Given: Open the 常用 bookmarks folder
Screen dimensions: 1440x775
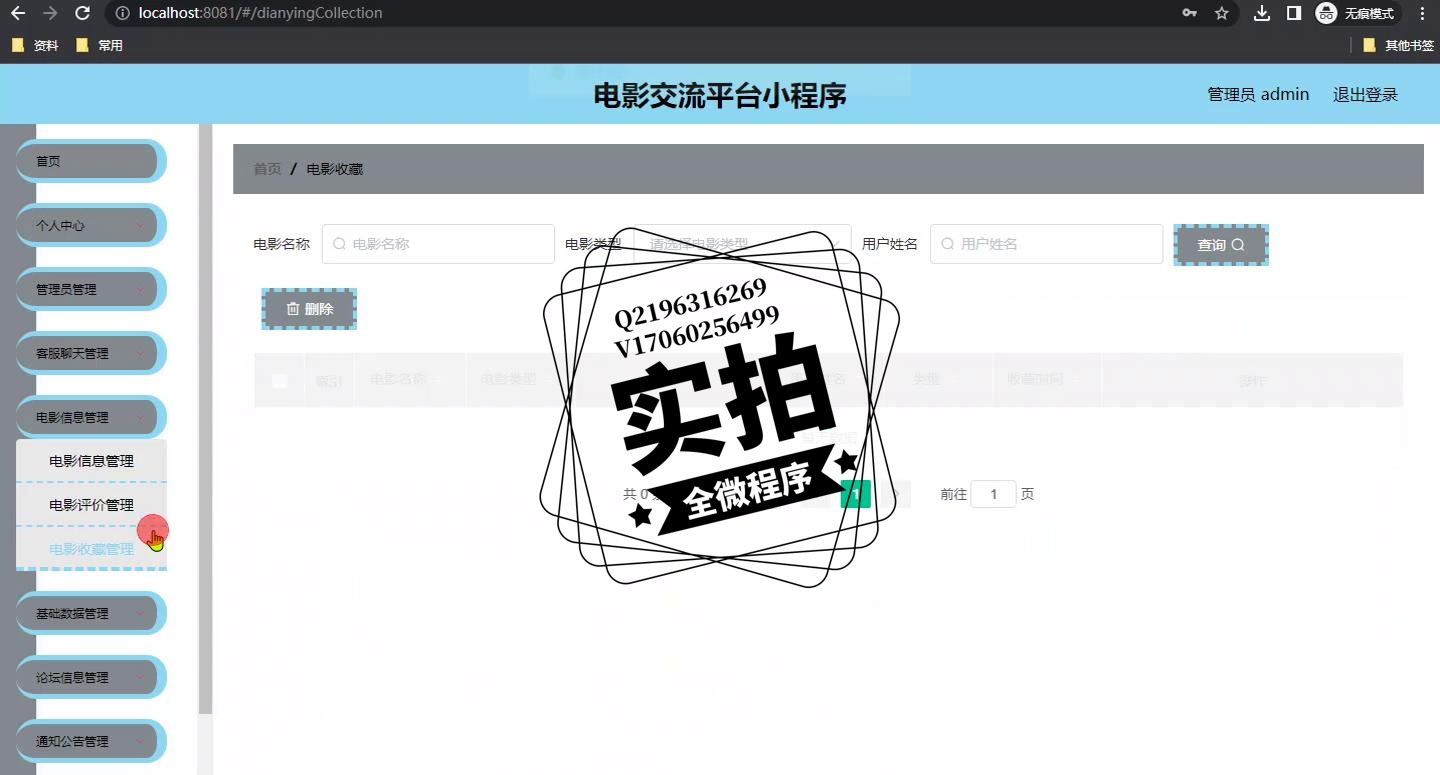Looking at the screenshot, I should (x=99, y=45).
